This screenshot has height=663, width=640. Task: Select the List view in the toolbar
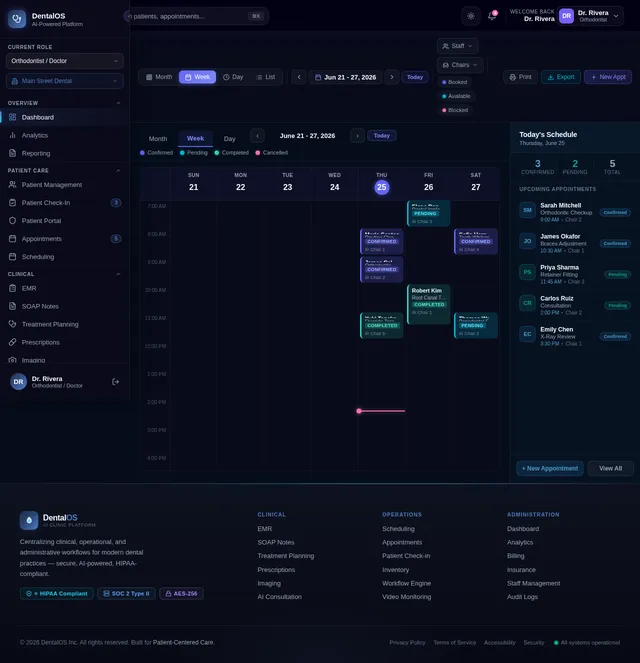tap(266, 77)
